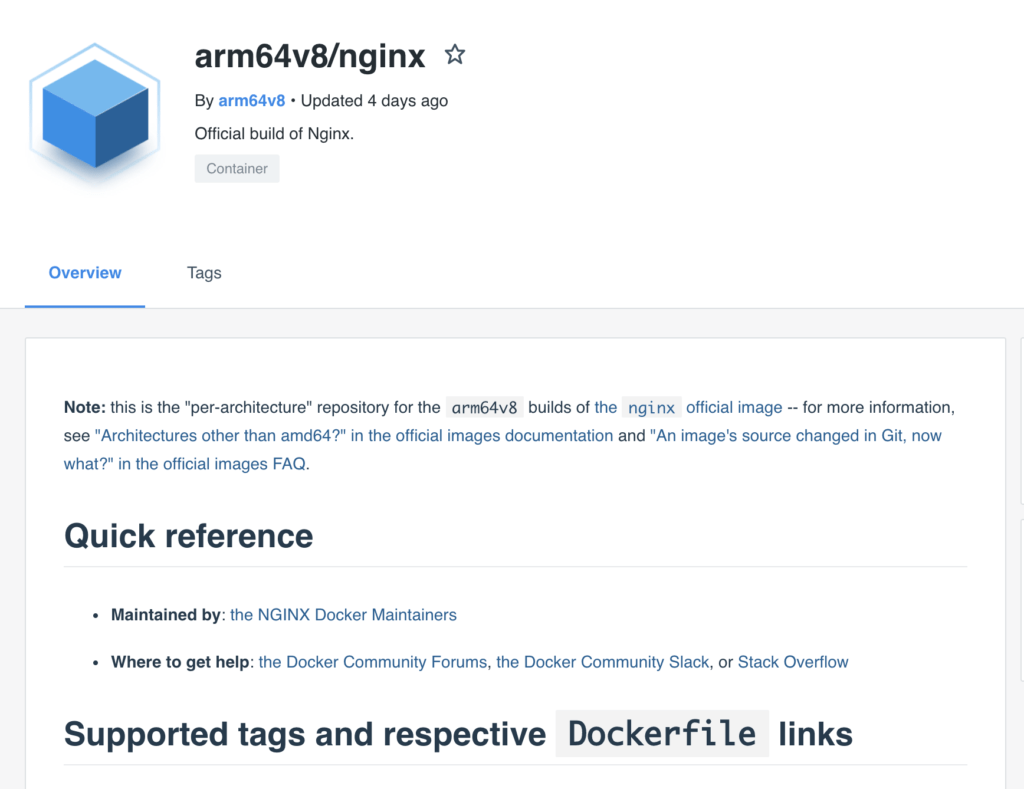Switch to the Tags tab

(204, 273)
